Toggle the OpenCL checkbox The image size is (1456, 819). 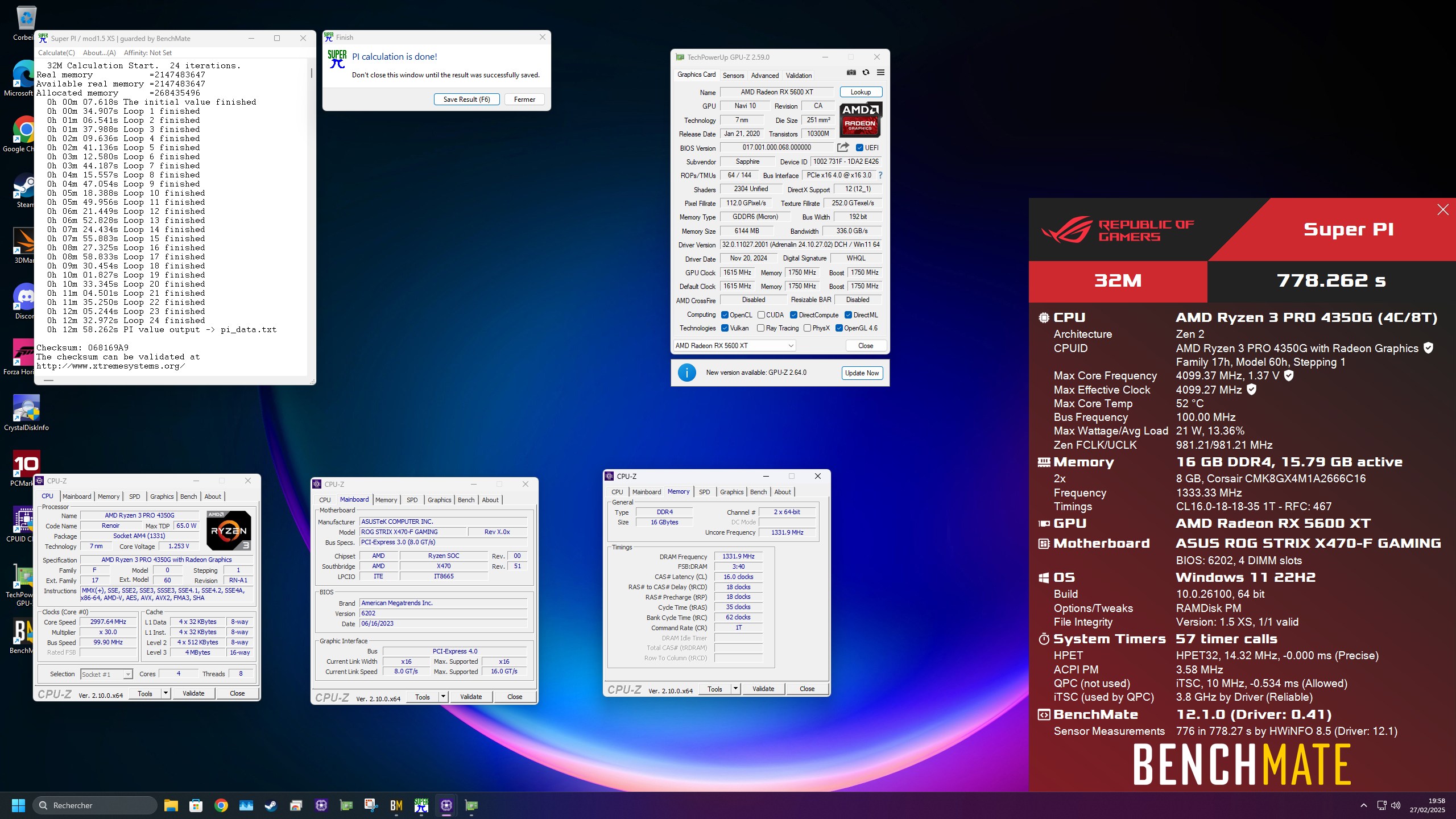[x=725, y=315]
